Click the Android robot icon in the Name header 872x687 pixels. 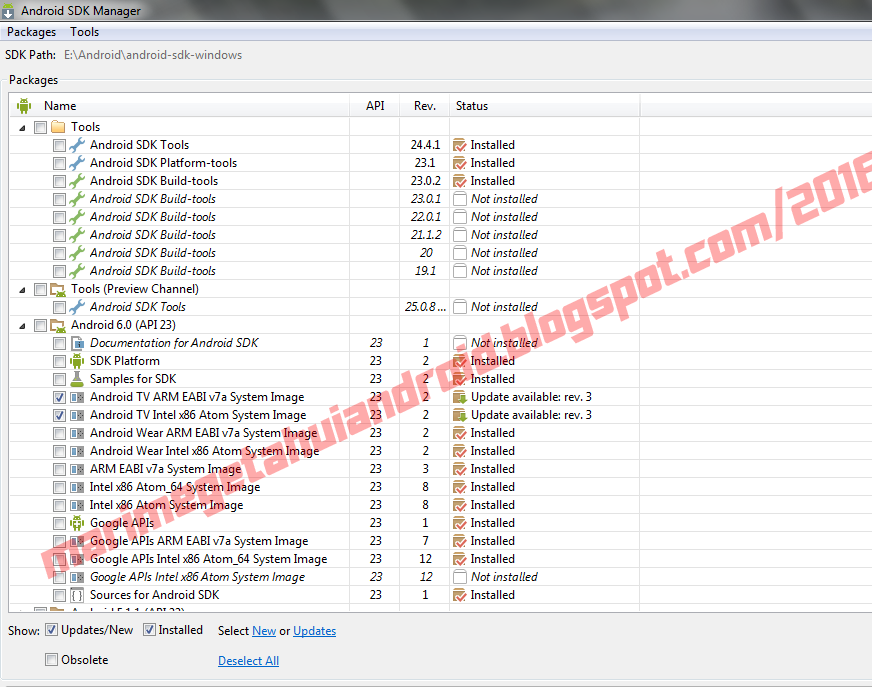pyautogui.click(x=24, y=106)
